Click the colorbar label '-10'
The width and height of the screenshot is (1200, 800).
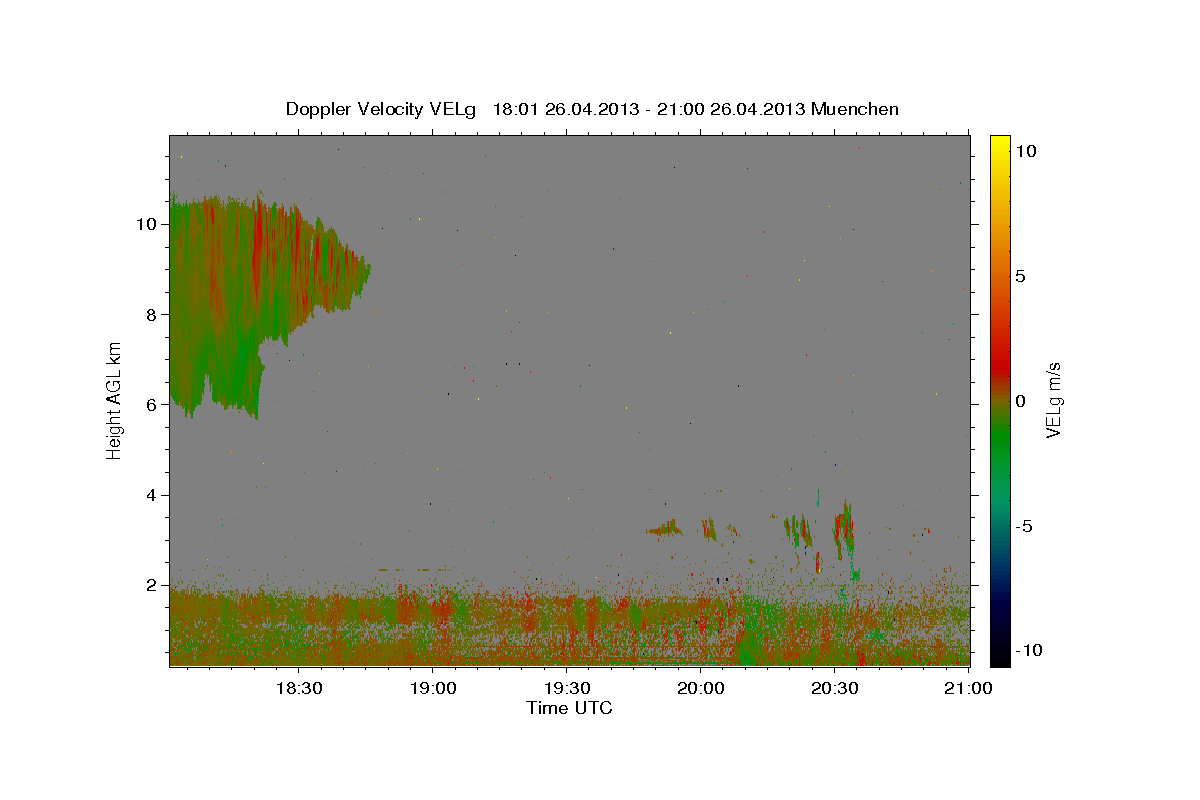click(1029, 651)
